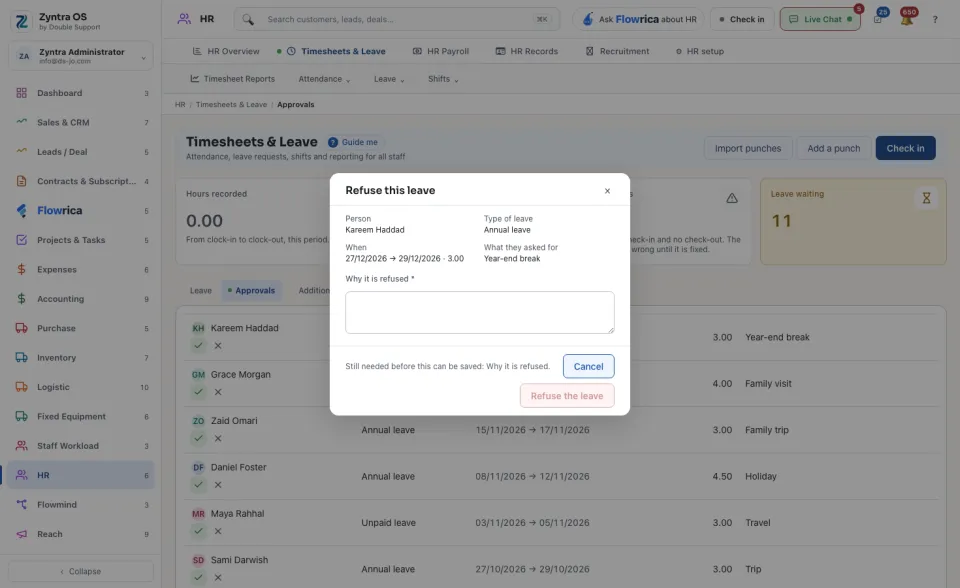Screen dimensions: 960x588
Task: Click the hourglass icon on Leave waiting card
Action: pyautogui.click(x=926, y=198)
